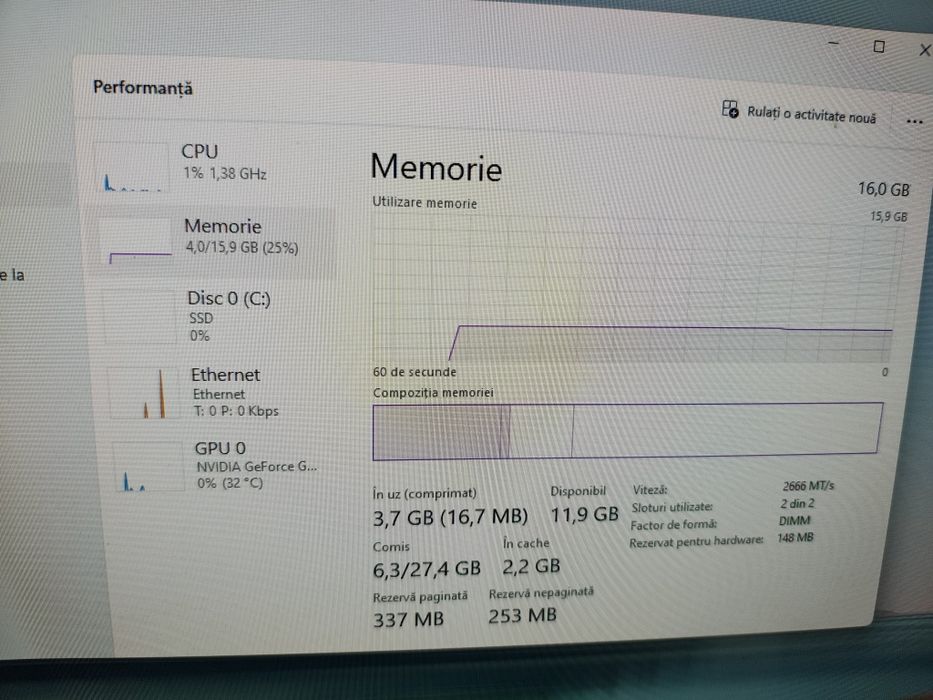Click the CPU usage mini graph thumbnail

(x=132, y=168)
